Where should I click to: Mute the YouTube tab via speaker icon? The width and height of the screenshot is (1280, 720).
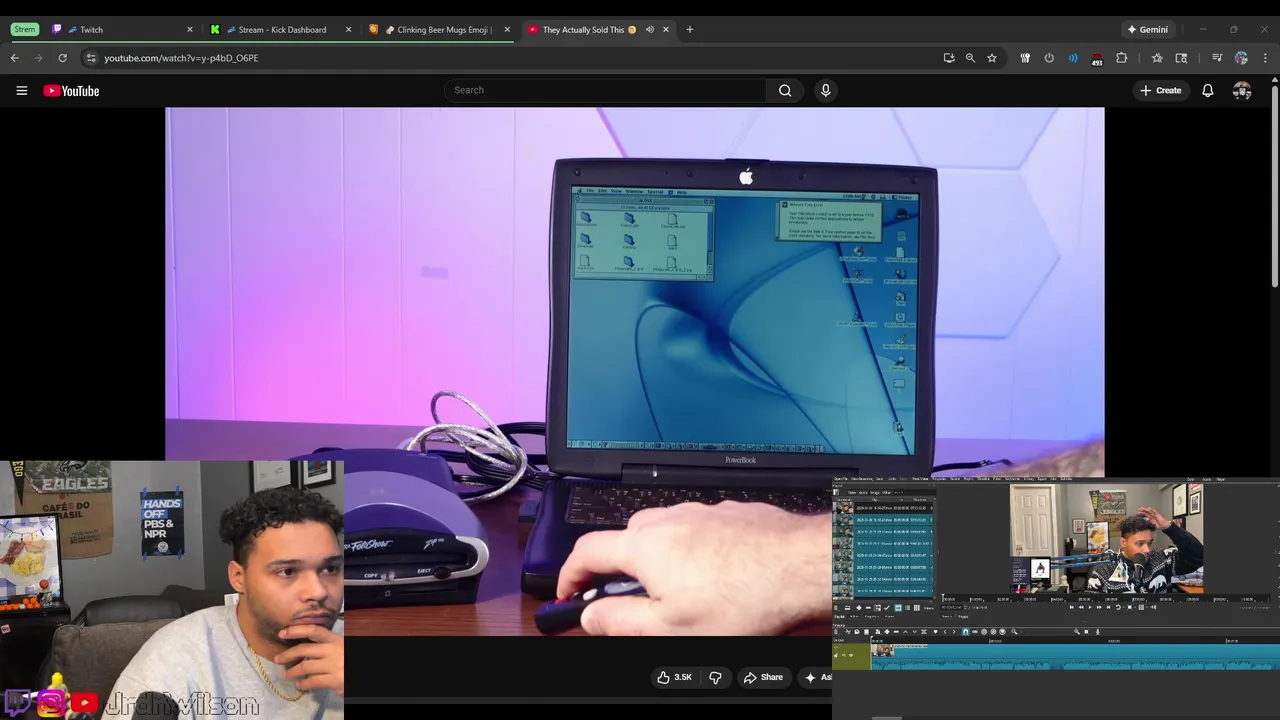click(649, 29)
